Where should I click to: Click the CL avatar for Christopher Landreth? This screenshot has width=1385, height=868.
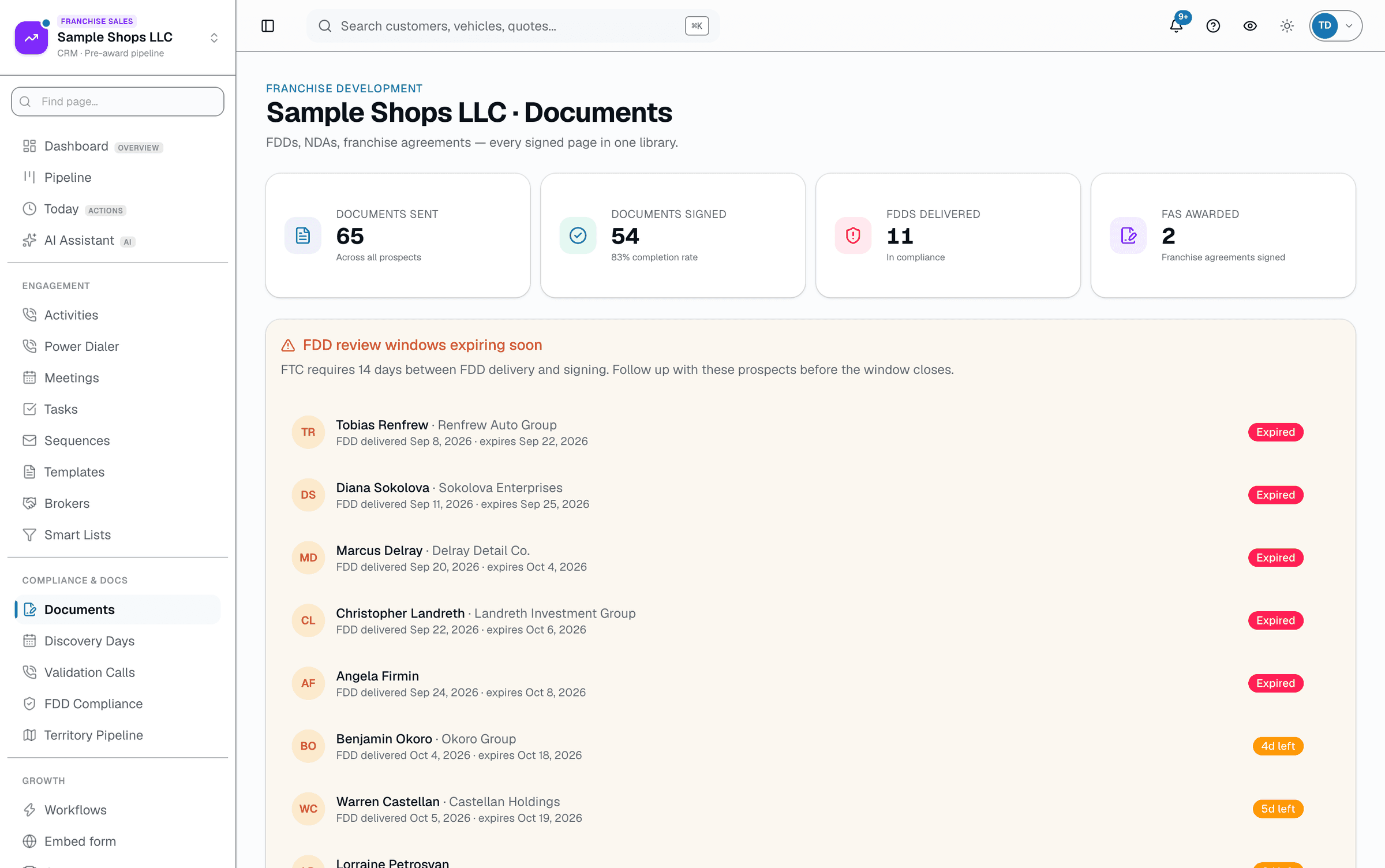pos(308,621)
